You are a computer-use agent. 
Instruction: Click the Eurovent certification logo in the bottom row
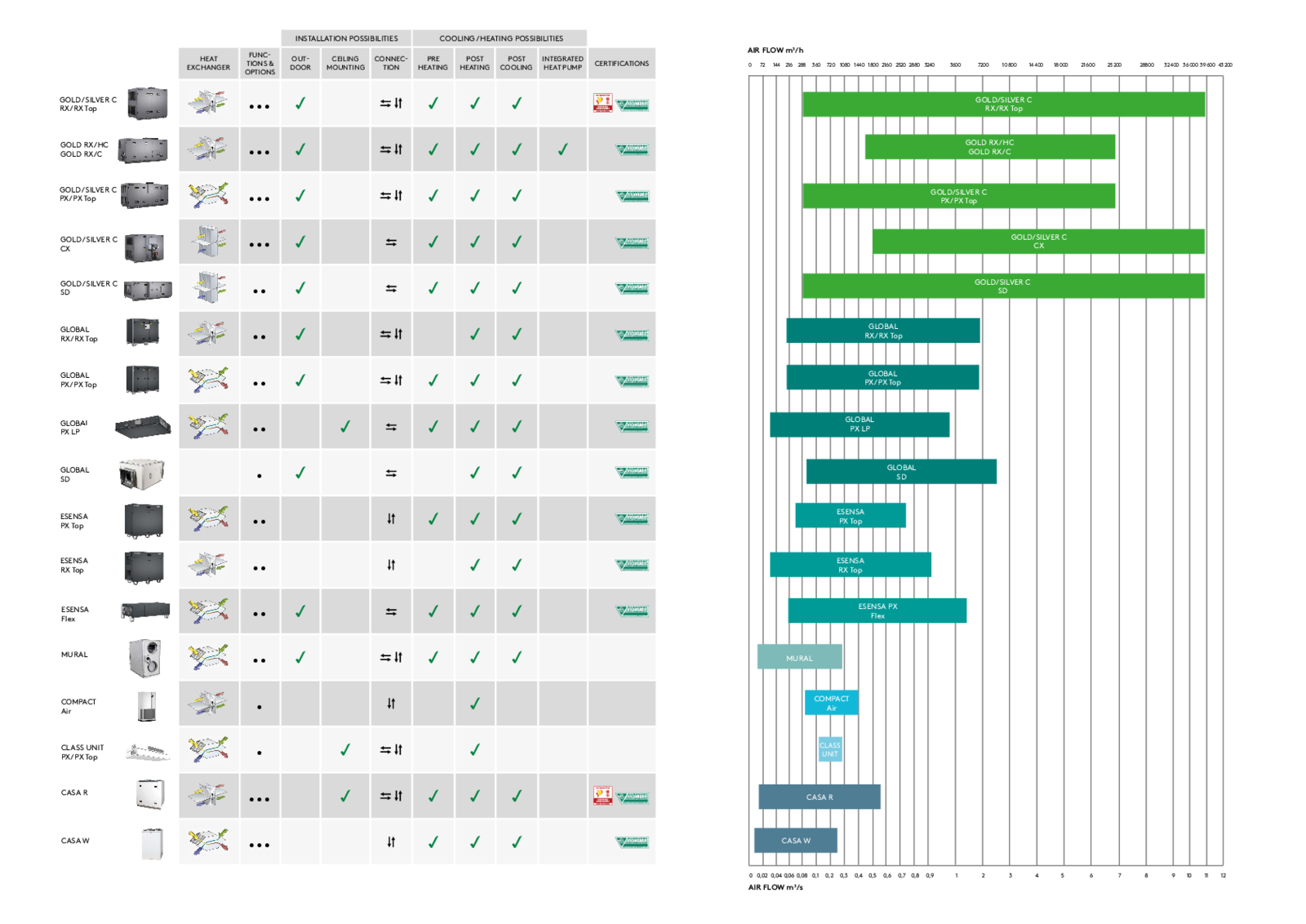click(633, 842)
